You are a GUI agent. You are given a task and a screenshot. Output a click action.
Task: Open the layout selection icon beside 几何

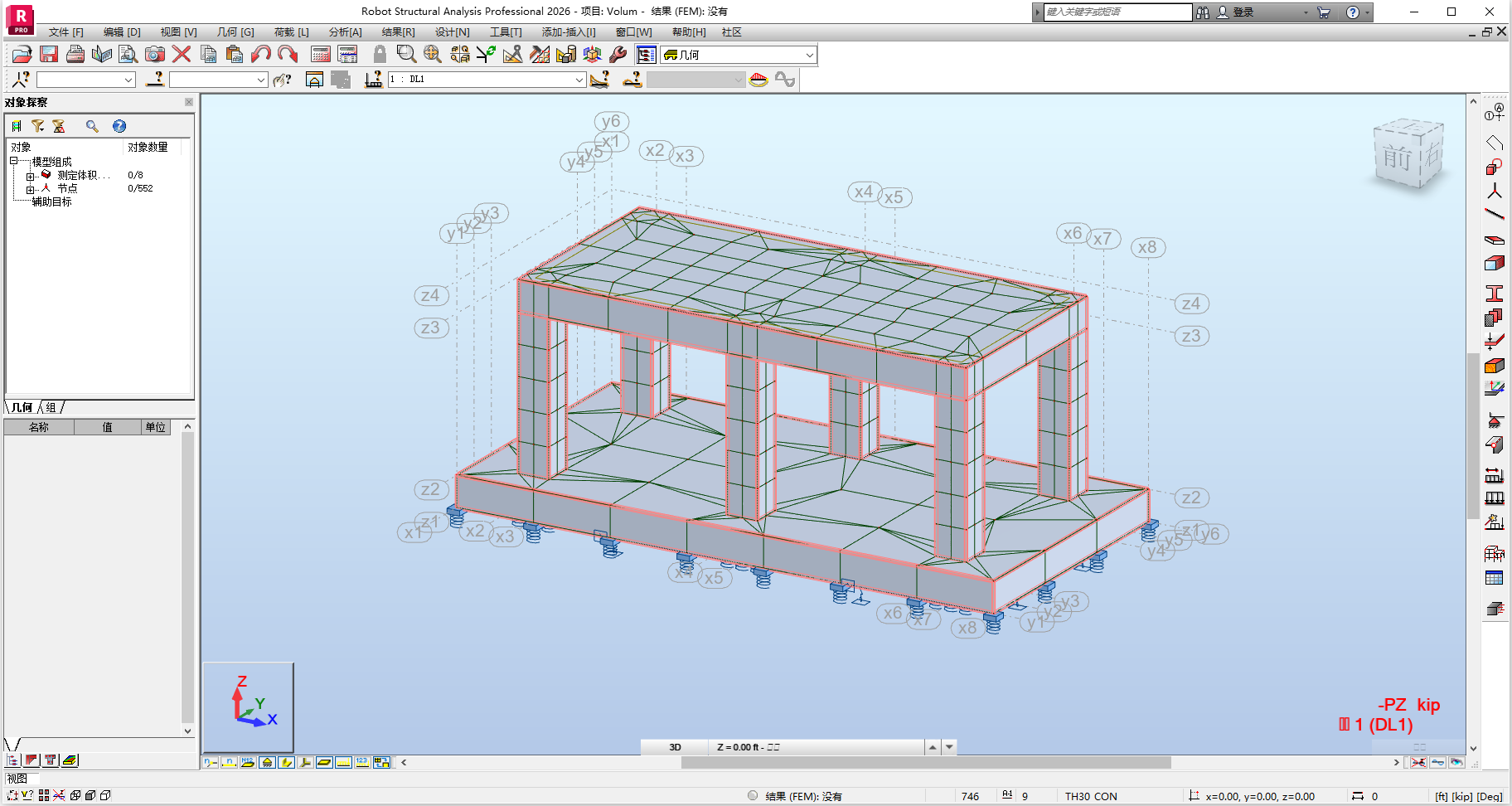(x=647, y=55)
